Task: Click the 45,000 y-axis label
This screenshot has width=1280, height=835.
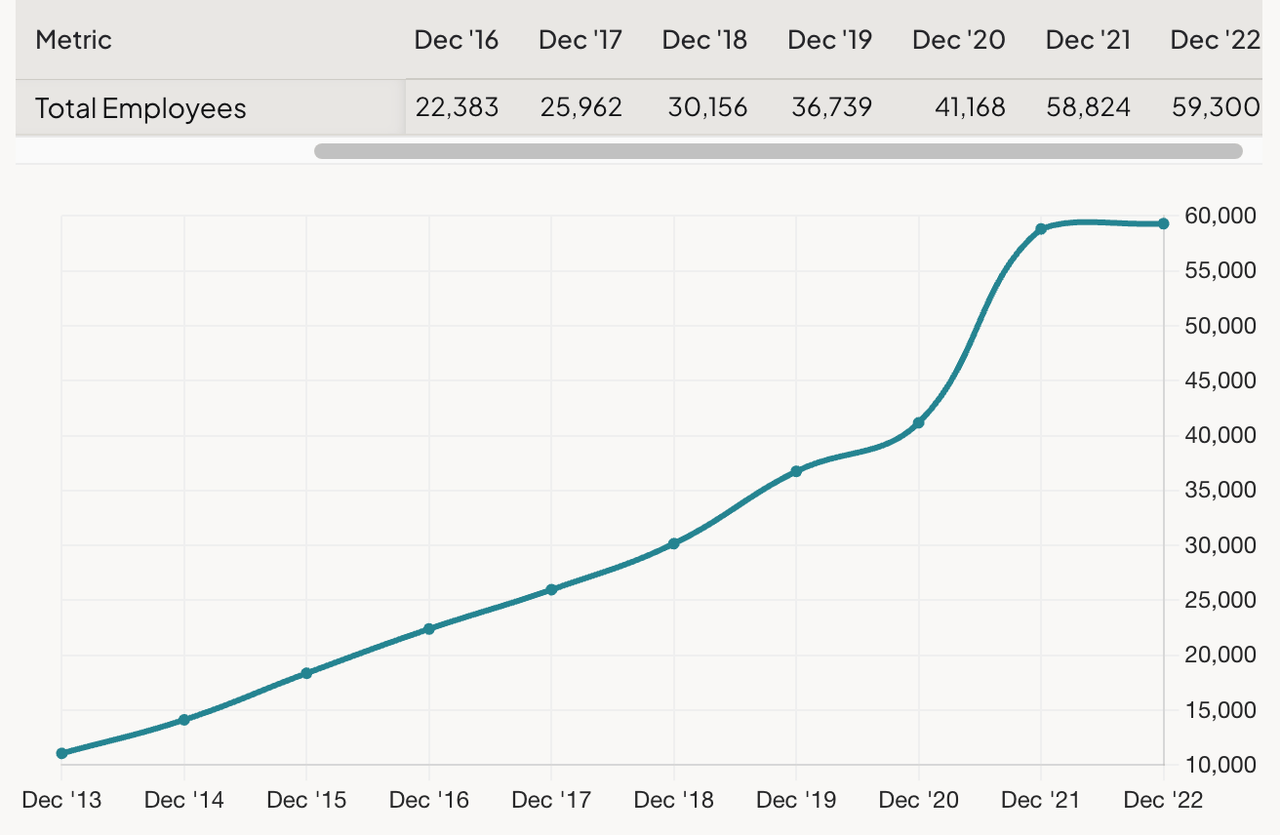Action: coord(1220,380)
